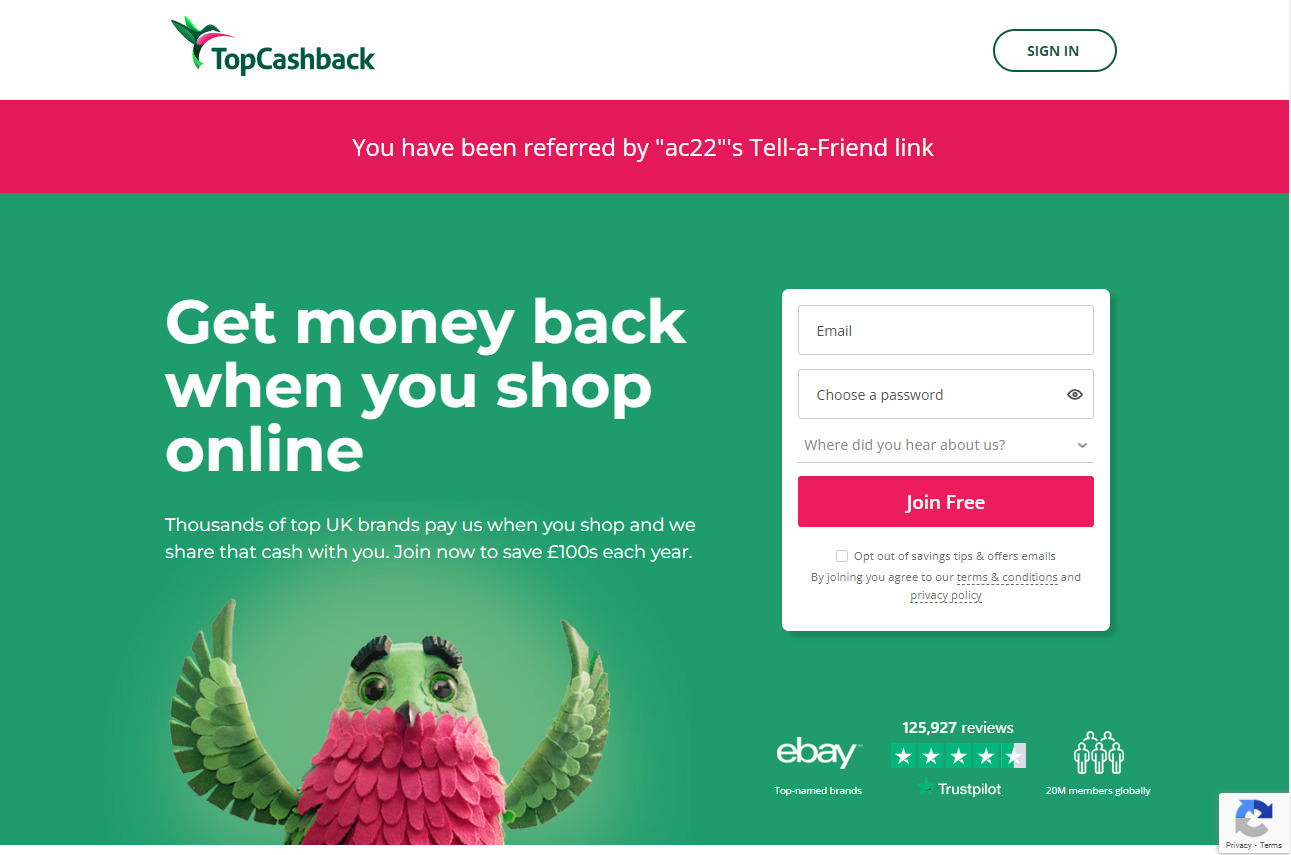
Task: Focus the Email input field
Action: pyautogui.click(x=946, y=330)
